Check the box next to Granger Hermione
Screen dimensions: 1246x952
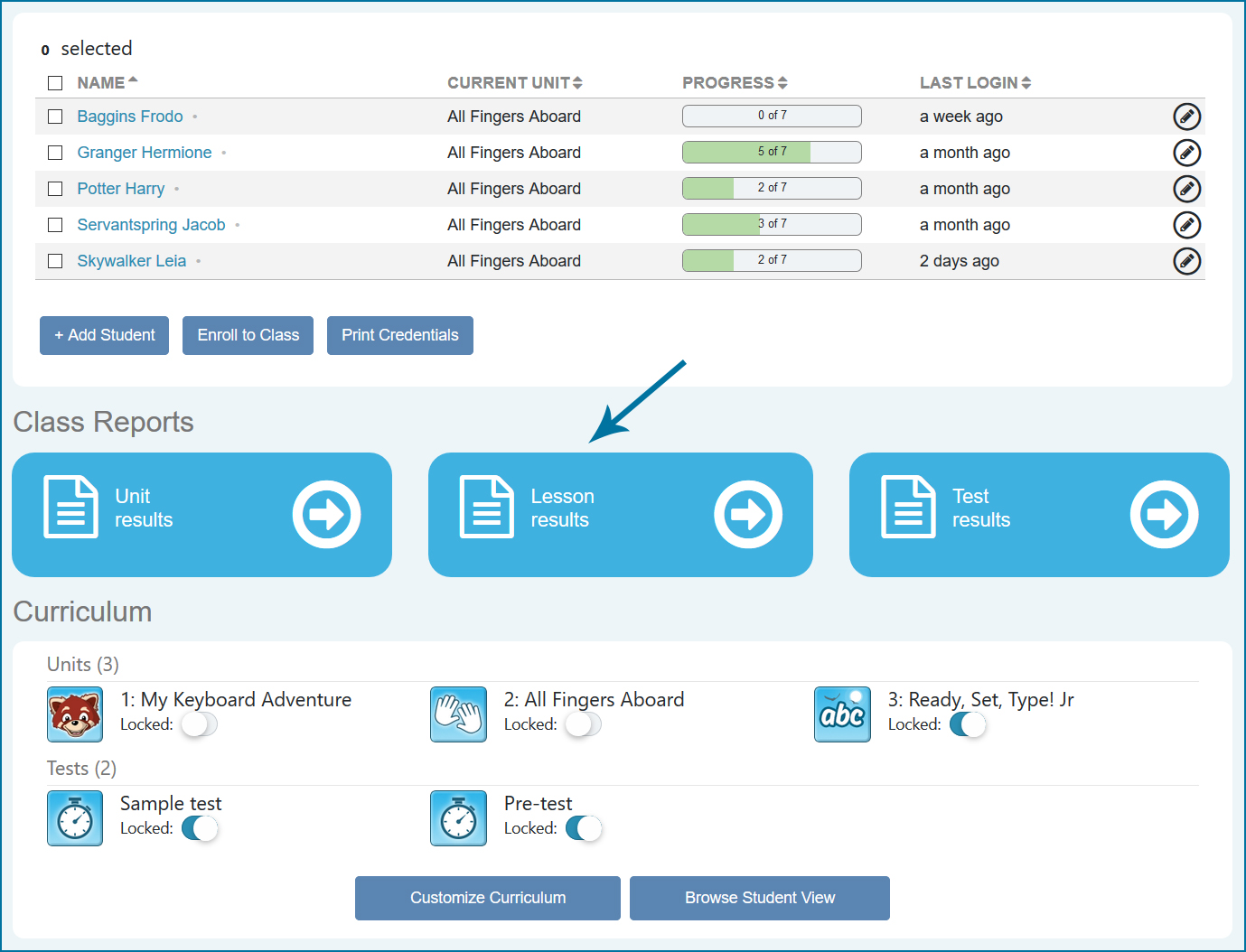tap(55, 153)
